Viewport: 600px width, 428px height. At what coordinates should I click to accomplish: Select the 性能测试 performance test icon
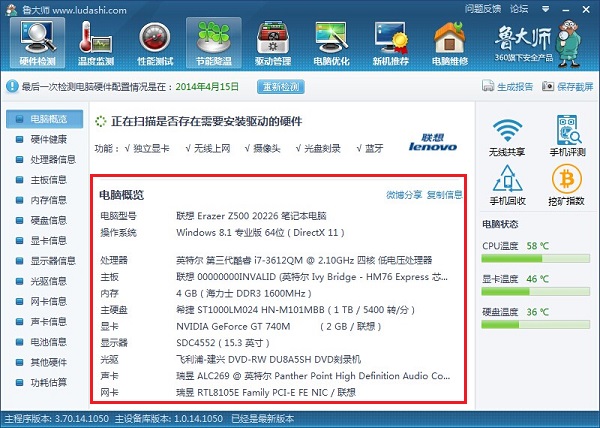click(x=156, y=40)
